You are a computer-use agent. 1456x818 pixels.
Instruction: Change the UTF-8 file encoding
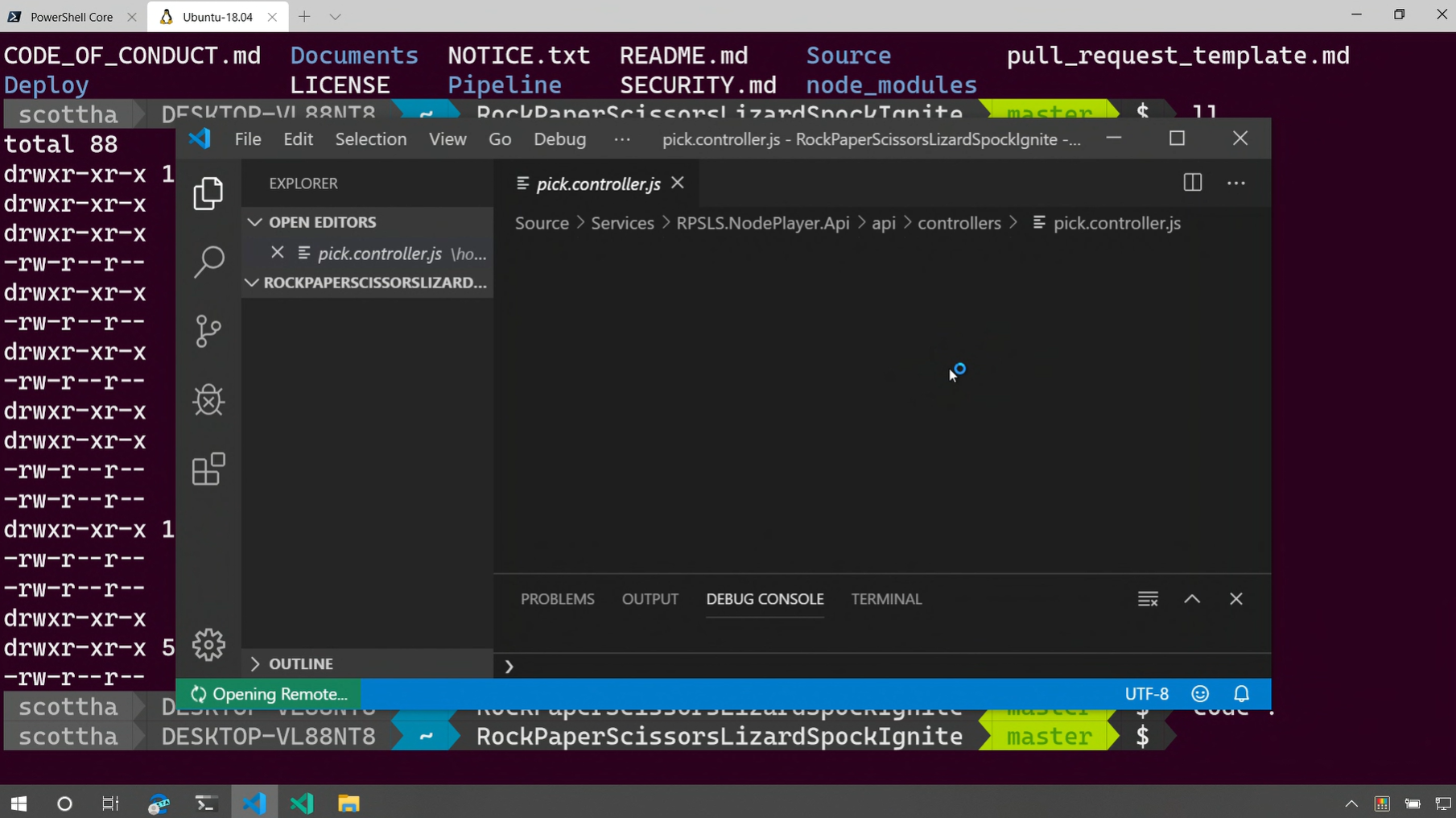pos(1147,694)
